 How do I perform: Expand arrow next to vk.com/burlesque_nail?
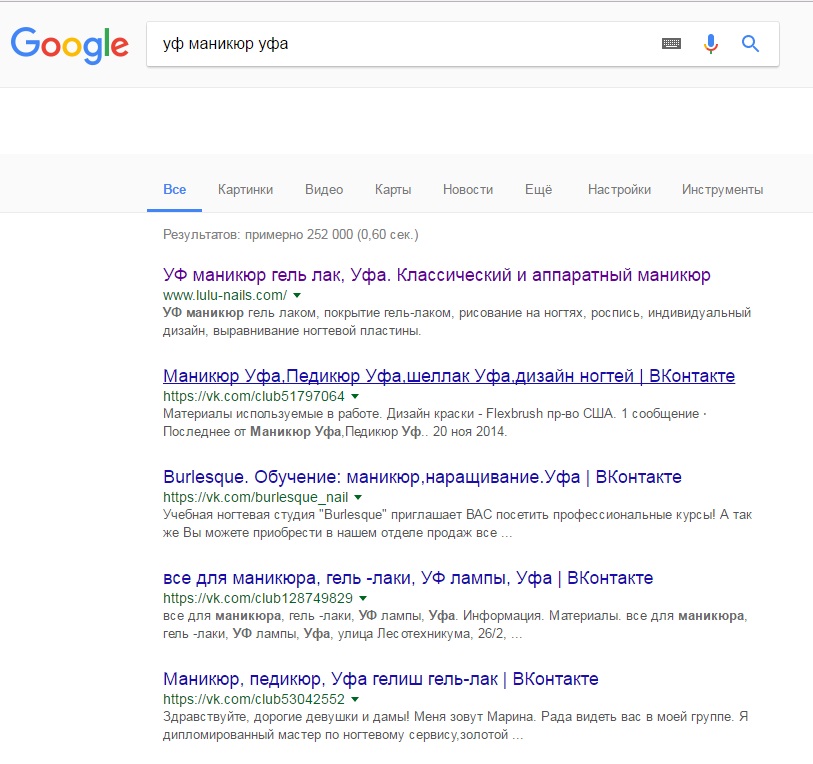[x=358, y=497]
